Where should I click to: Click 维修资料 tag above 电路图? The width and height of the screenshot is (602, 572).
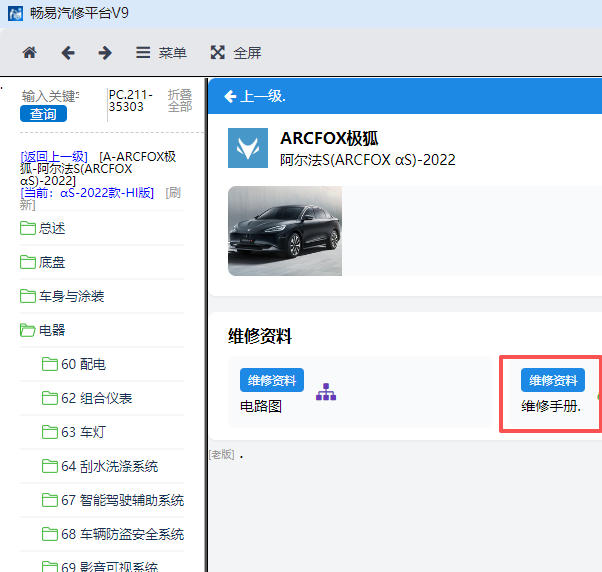point(272,380)
